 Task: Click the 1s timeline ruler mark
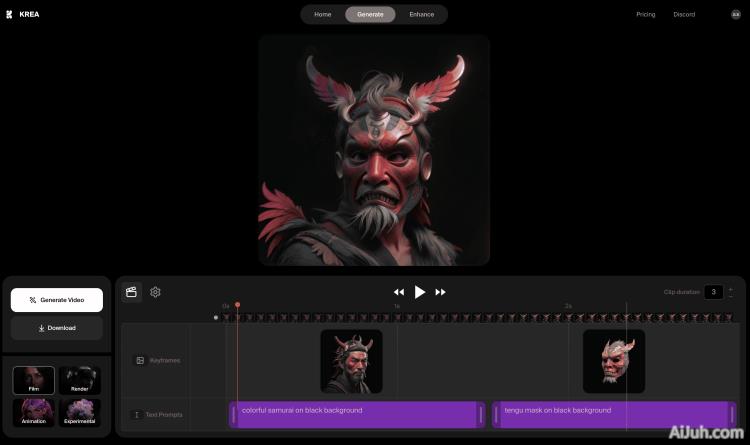tap(397, 306)
